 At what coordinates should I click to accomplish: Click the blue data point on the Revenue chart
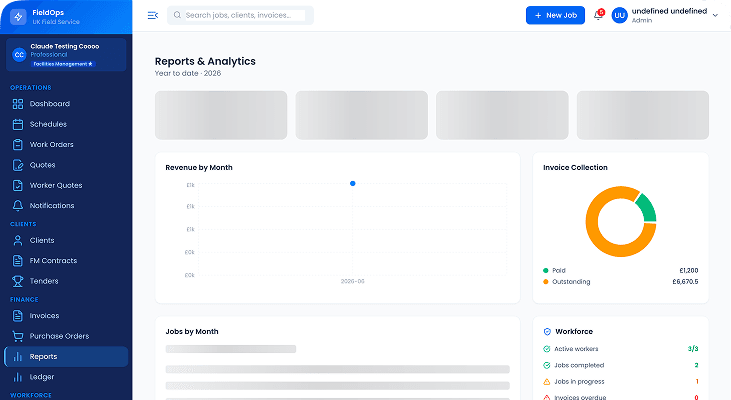pyautogui.click(x=352, y=184)
